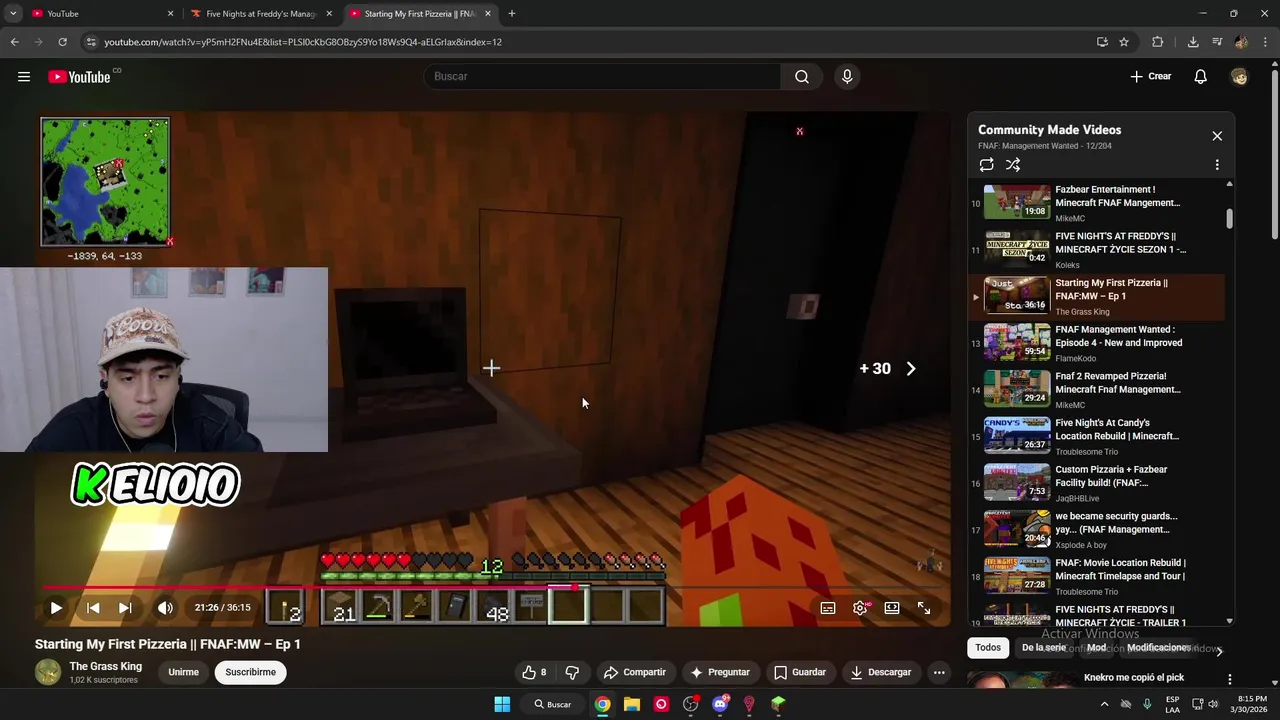The height and width of the screenshot is (720, 1280).
Task: Bookmark this page with the star
Action: point(1124,42)
